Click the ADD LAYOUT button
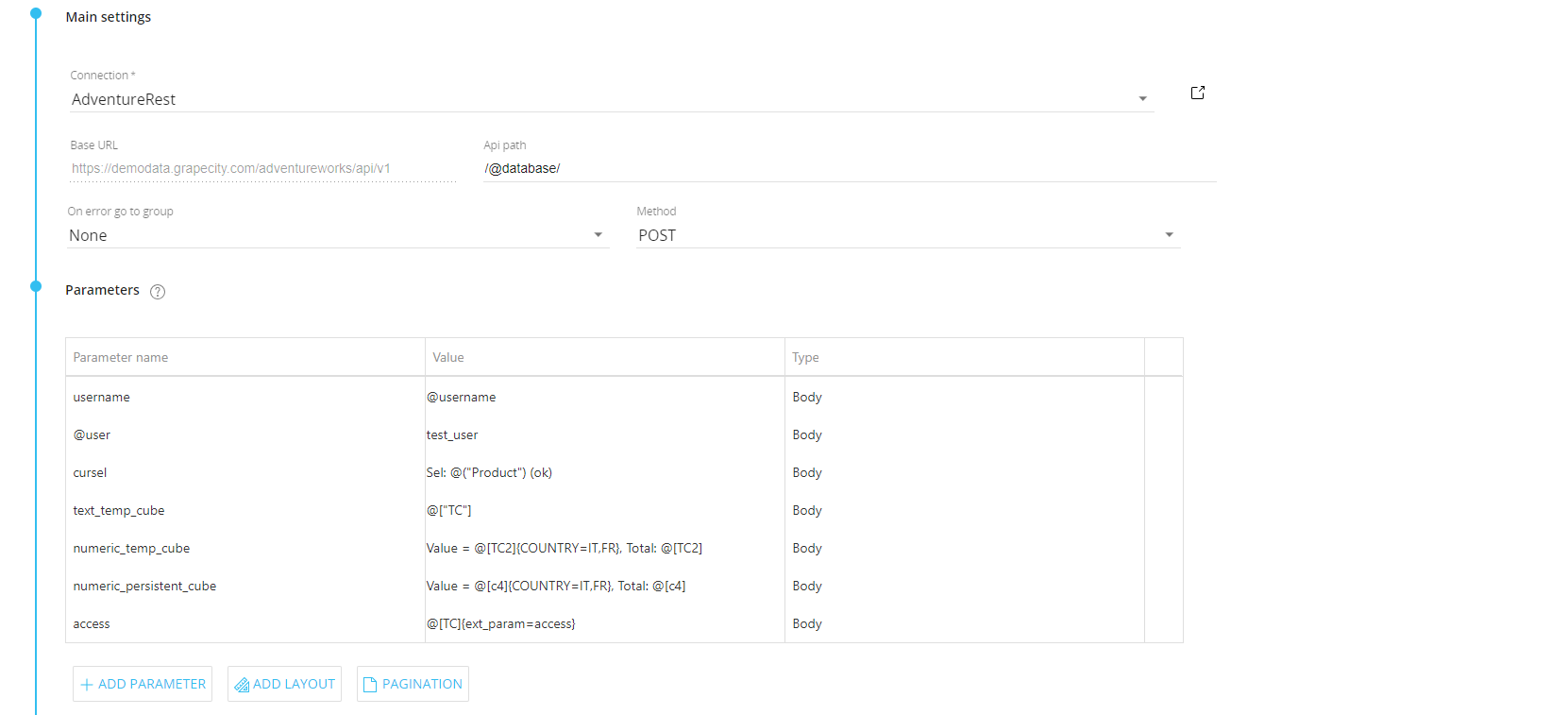The height and width of the screenshot is (715, 1568). [284, 684]
